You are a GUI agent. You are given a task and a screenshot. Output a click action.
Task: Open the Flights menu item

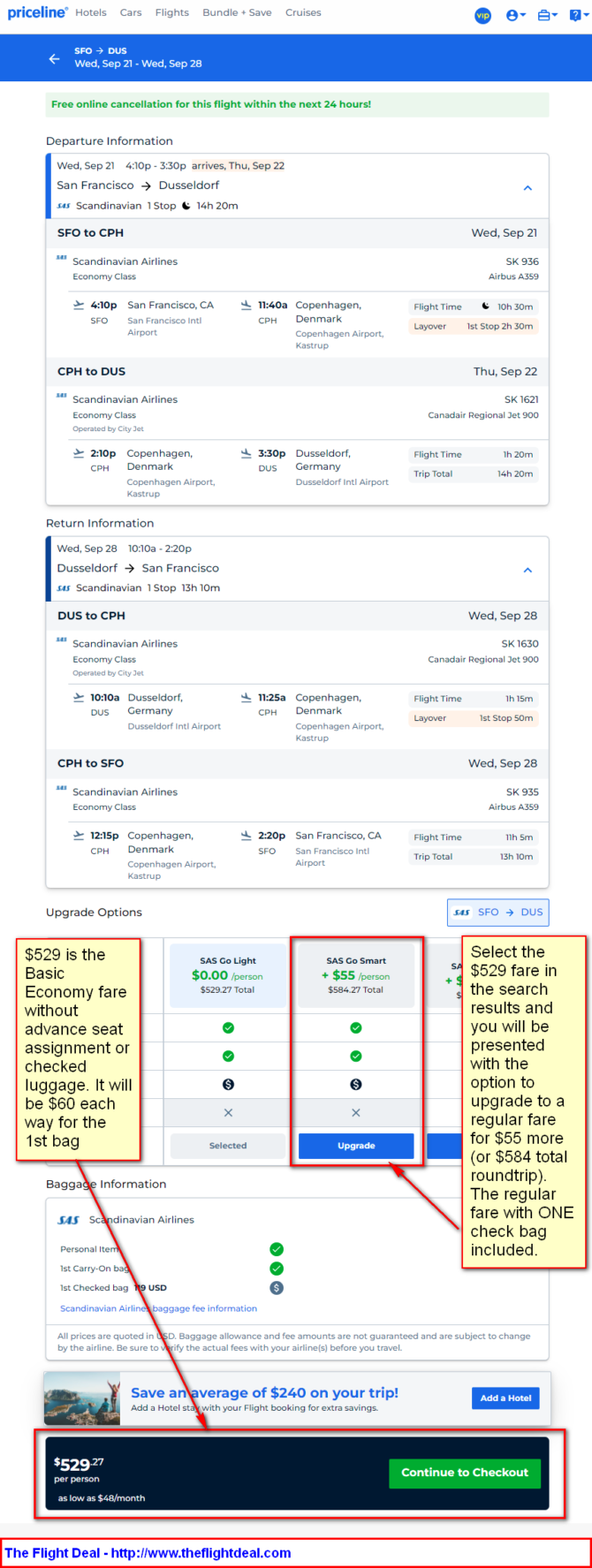tap(172, 12)
